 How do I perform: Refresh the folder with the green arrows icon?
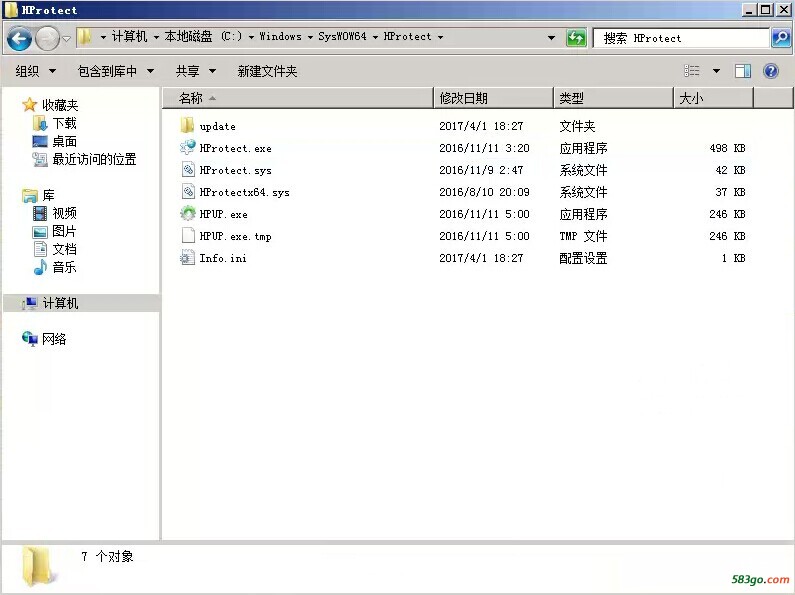(x=576, y=38)
